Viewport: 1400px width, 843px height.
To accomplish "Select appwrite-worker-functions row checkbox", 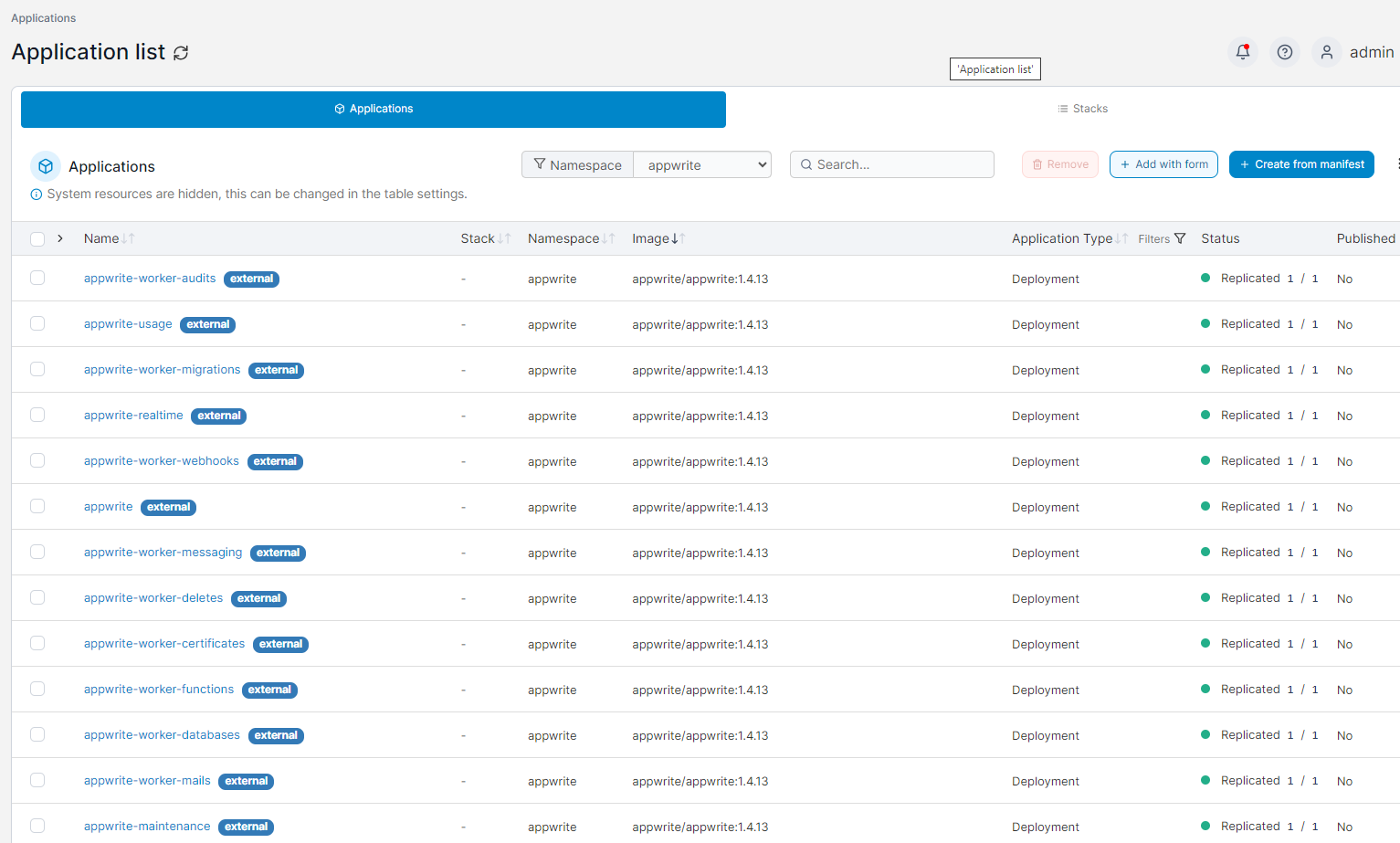I will pos(37,689).
